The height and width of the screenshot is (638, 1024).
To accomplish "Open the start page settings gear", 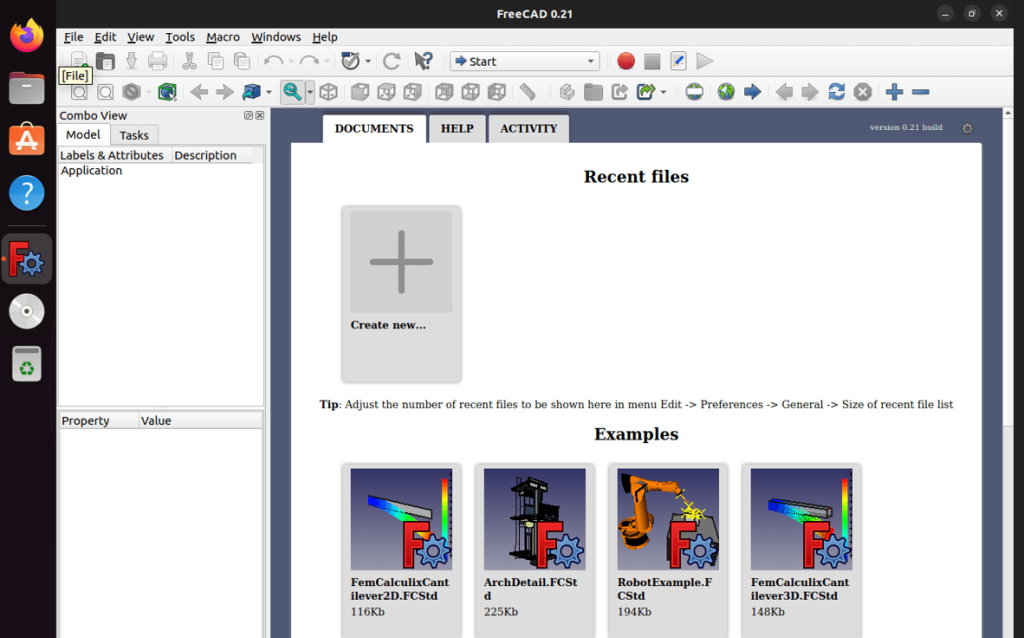I will click(x=966, y=128).
